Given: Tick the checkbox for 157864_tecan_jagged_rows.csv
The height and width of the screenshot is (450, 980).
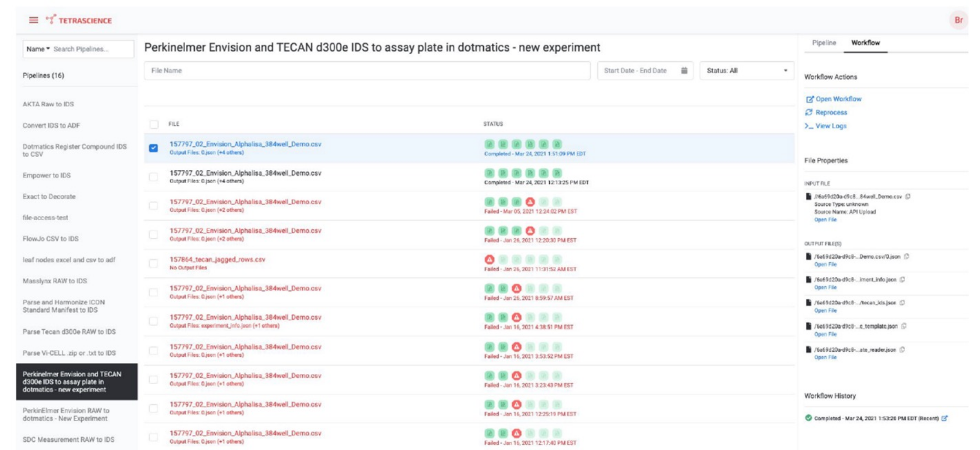Looking at the screenshot, I should click(154, 263).
